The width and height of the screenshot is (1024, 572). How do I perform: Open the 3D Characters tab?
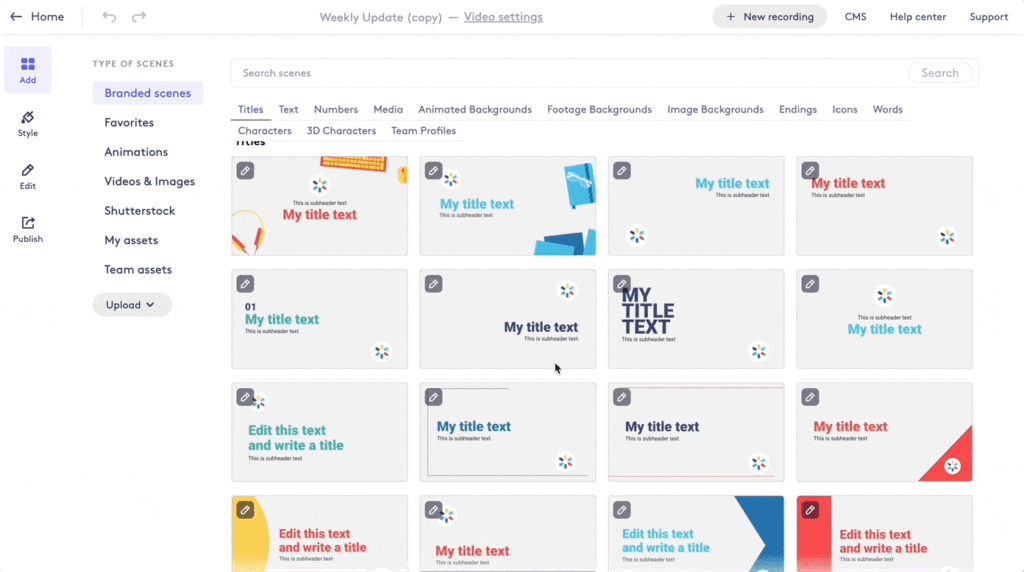[x=341, y=131]
